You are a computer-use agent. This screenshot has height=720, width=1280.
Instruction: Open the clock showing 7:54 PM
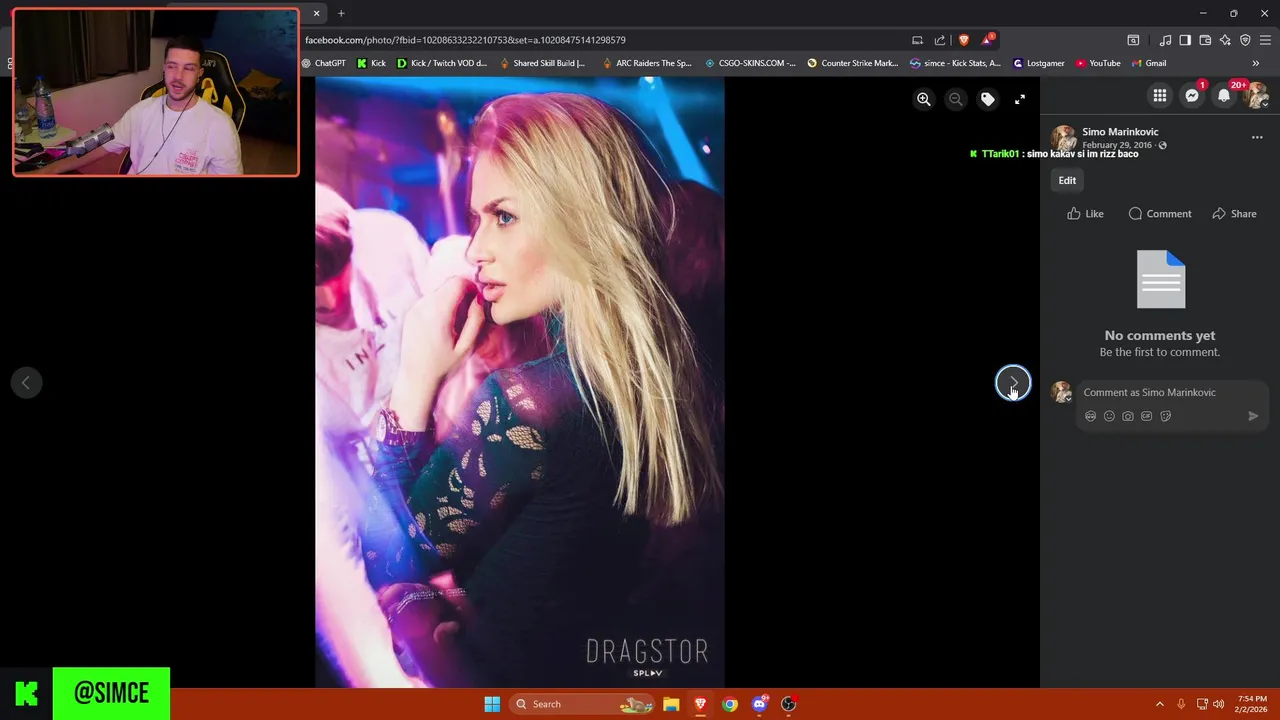coord(1251,704)
